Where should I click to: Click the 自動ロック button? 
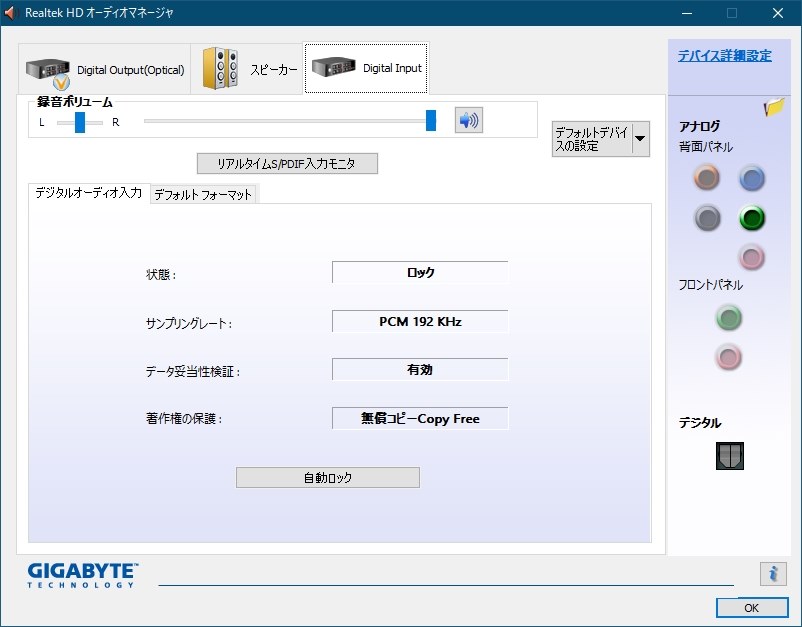point(328,478)
